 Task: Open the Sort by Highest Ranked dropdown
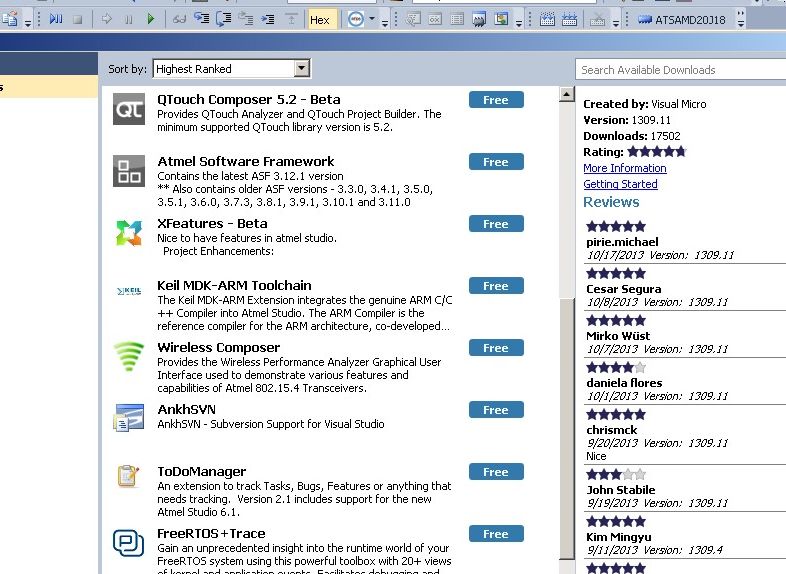[302, 69]
